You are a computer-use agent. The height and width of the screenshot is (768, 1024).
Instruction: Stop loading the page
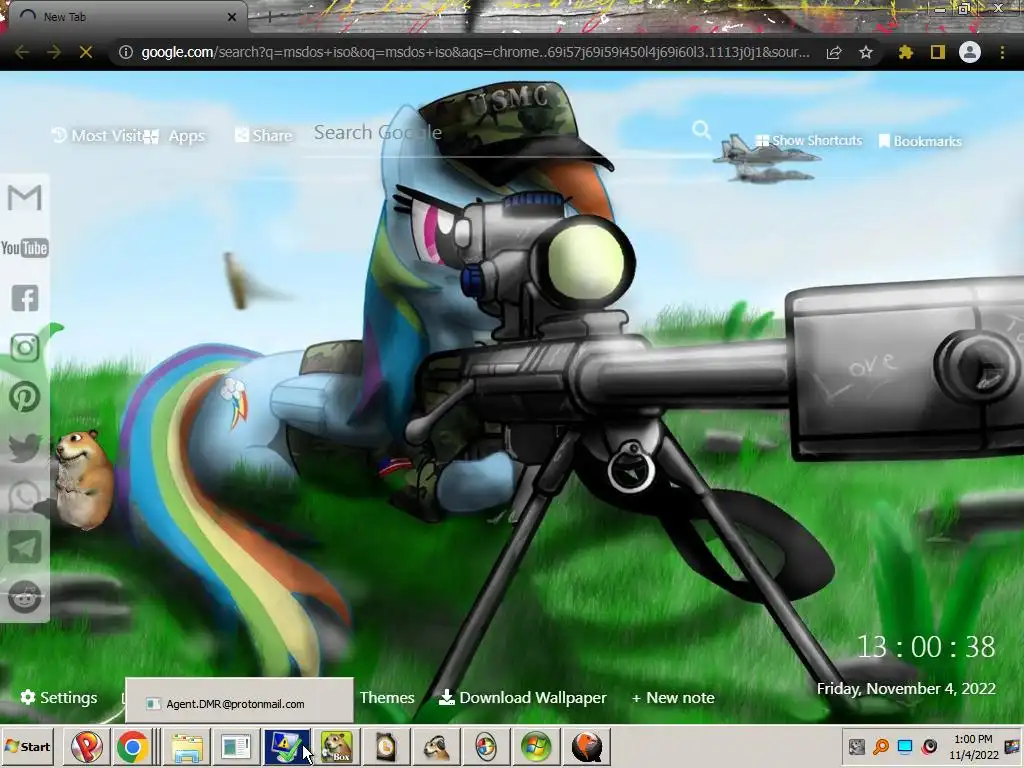coord(86,52)
